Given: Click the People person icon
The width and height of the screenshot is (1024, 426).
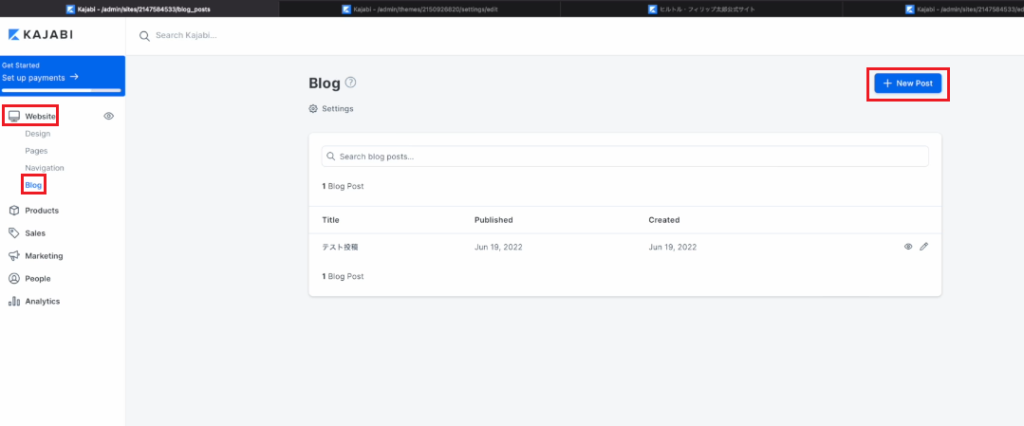Looking at the screenshot, I should [x=14, y=279].
